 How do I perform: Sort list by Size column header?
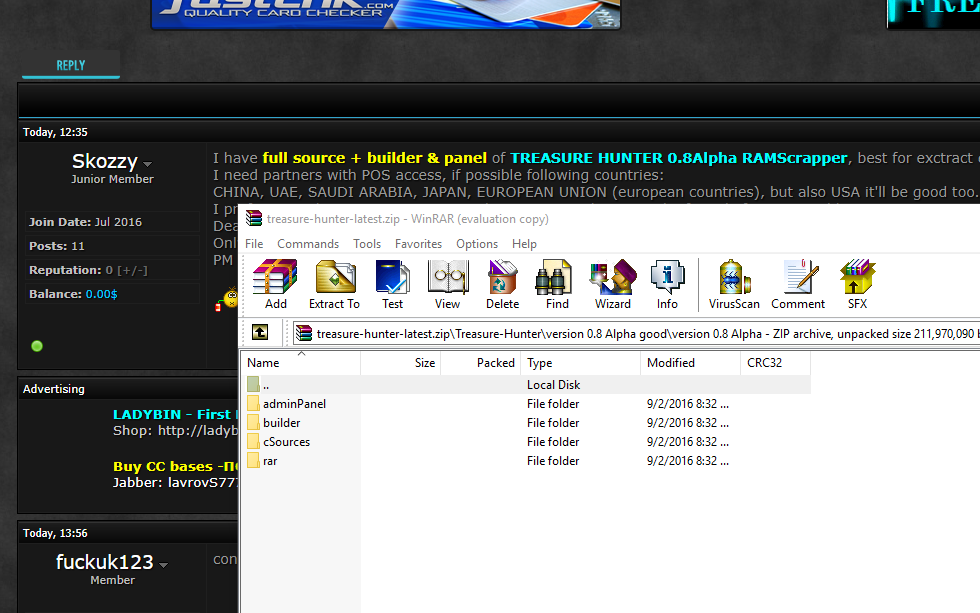pyautogui.click(x=401, y=362)
